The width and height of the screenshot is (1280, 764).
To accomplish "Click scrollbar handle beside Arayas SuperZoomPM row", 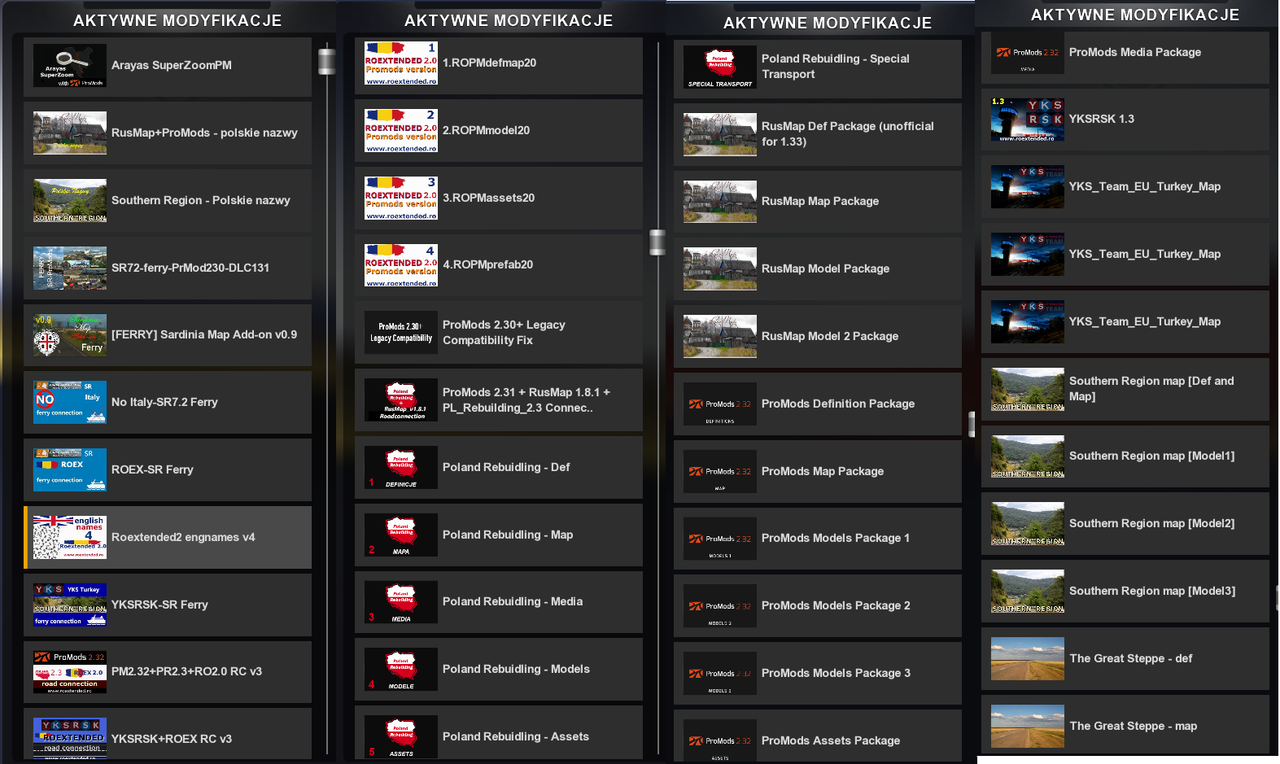I will point(327,61).
